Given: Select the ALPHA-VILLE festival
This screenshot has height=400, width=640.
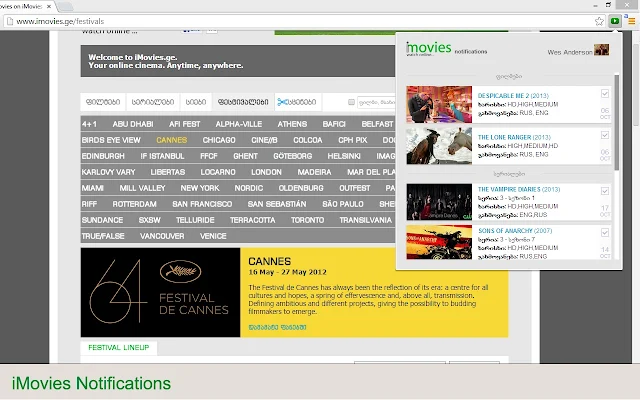Looking at the screenshot, I should pos(239,124).
